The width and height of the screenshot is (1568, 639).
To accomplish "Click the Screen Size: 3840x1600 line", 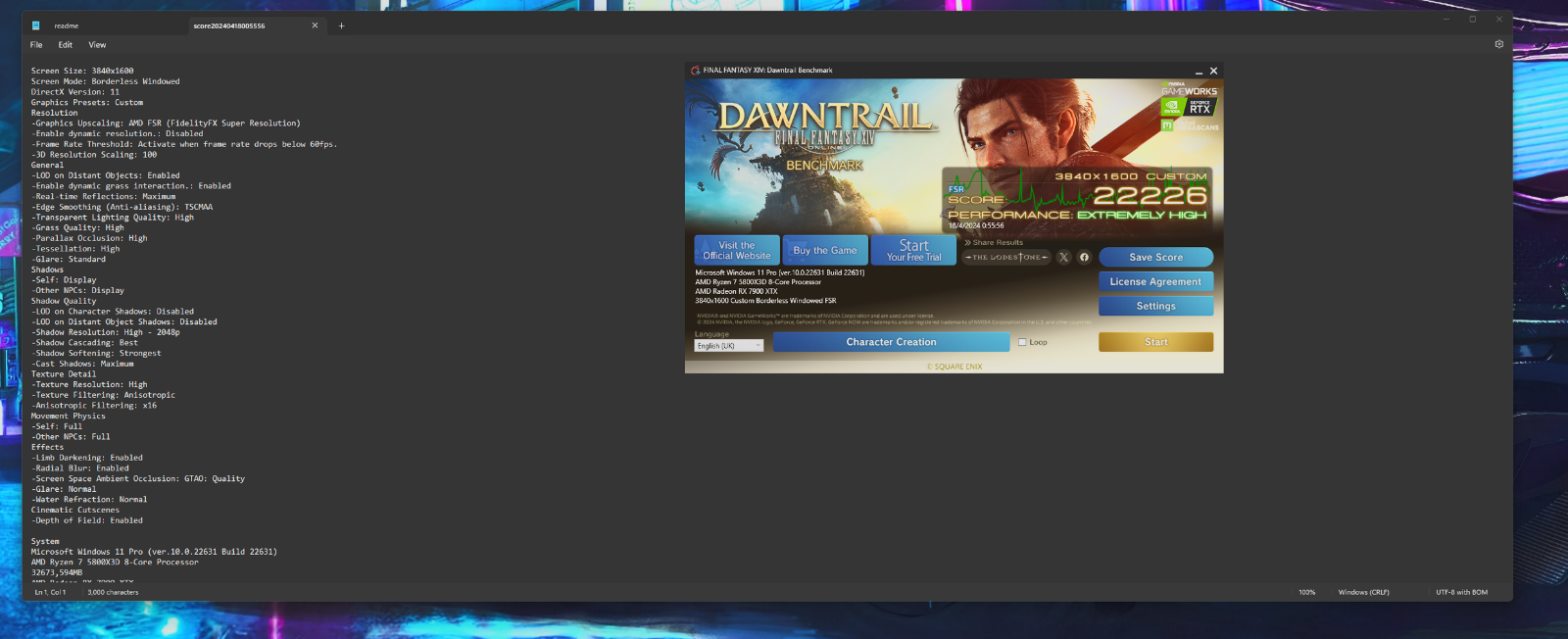I will click(82, 71).
